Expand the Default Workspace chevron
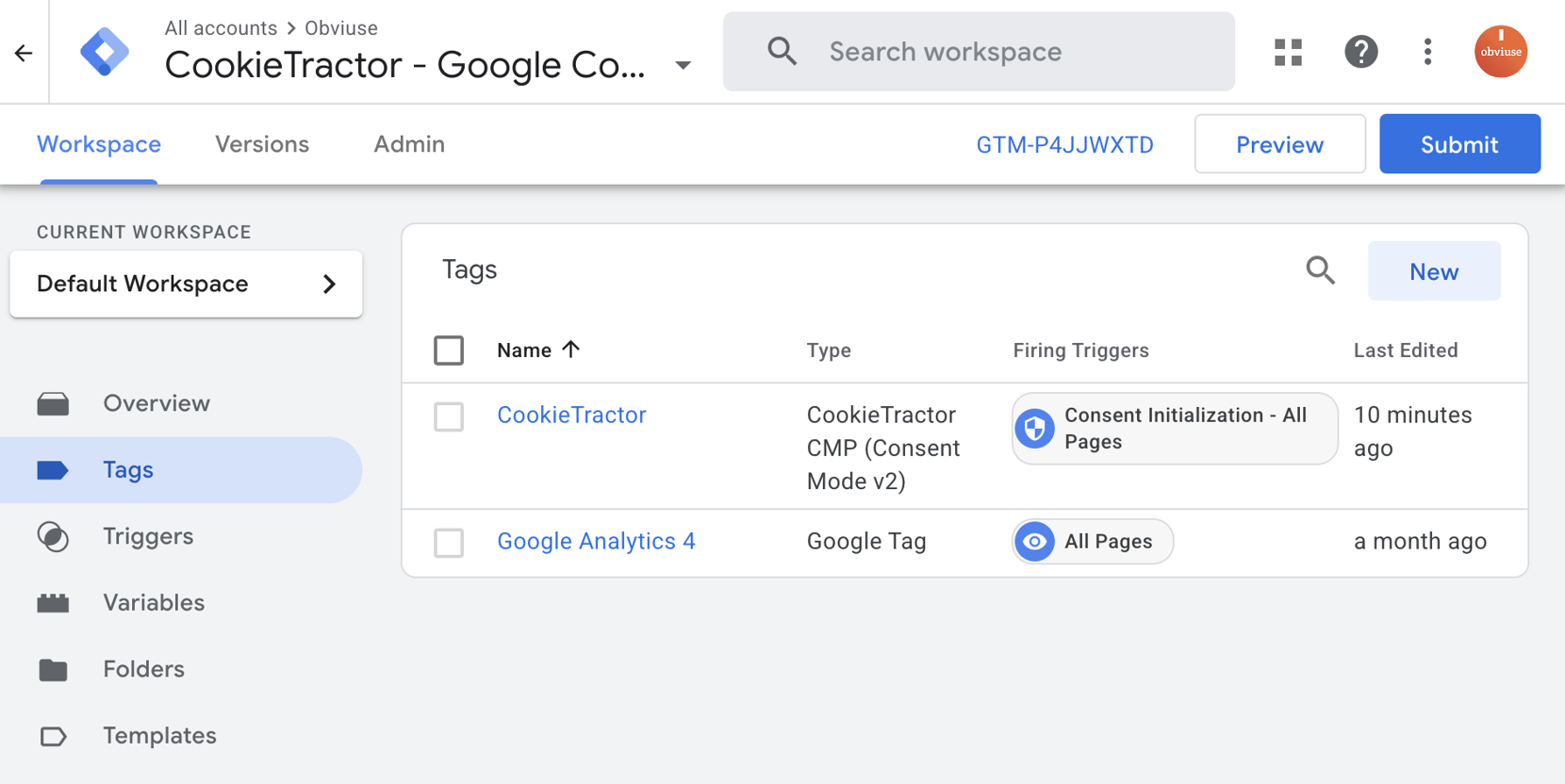 tap(329, 285)
